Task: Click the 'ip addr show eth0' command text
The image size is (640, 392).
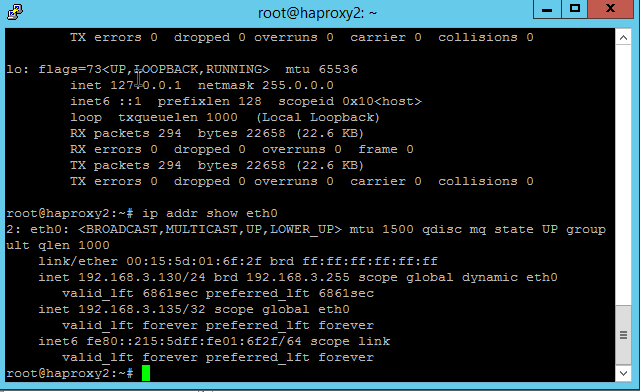Action: 210,213
